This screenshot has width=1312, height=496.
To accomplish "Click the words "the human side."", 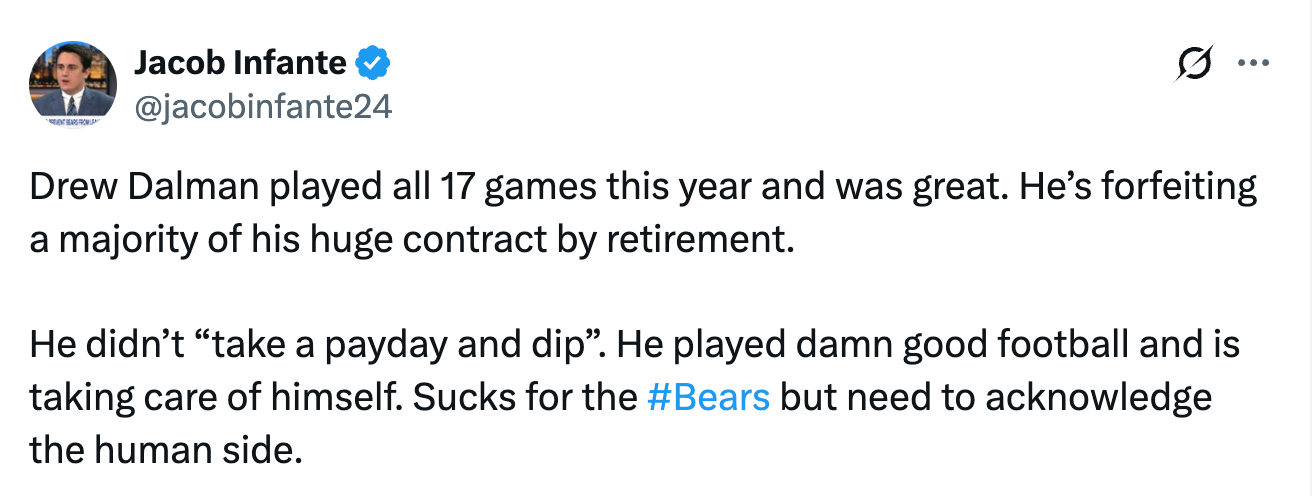I will (165, 448).
